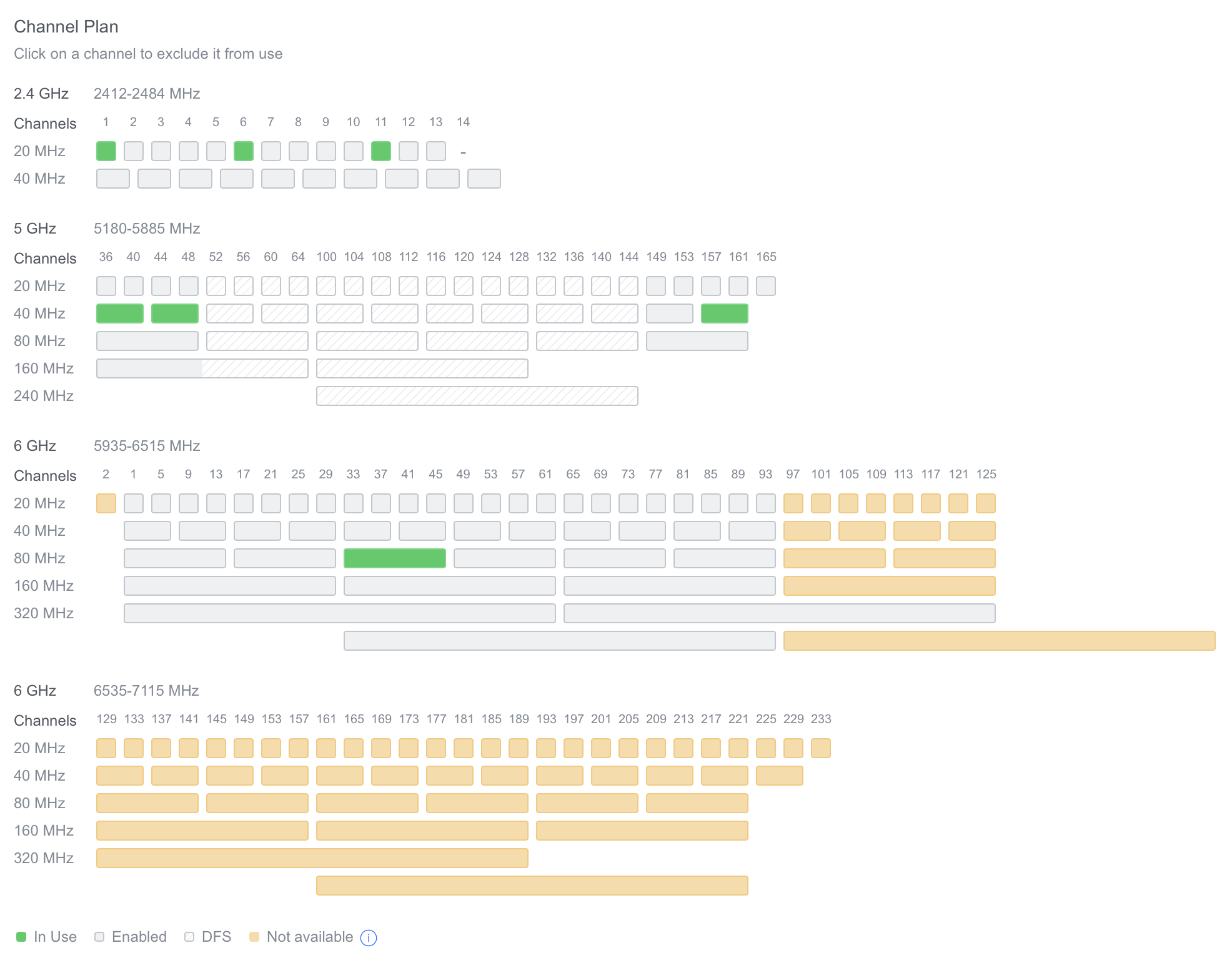This screenshot has height=963, width=1232.
Task: Exclude the green 40 MHz channel 157 block
Action: coord(724,314)
